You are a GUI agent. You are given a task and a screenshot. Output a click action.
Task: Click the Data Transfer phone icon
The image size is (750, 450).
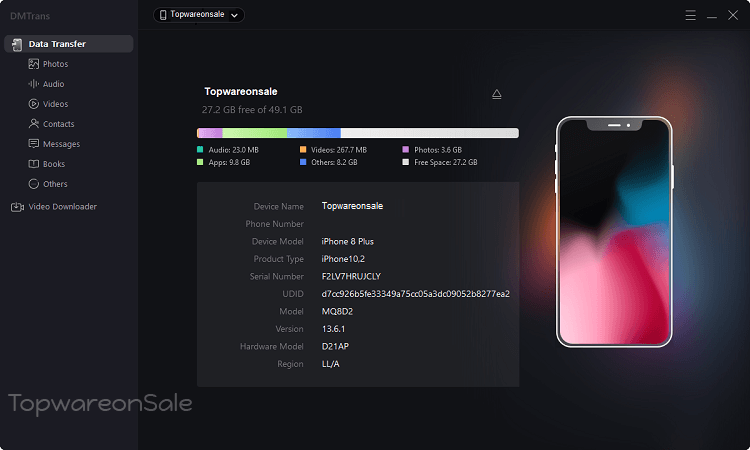17,44
